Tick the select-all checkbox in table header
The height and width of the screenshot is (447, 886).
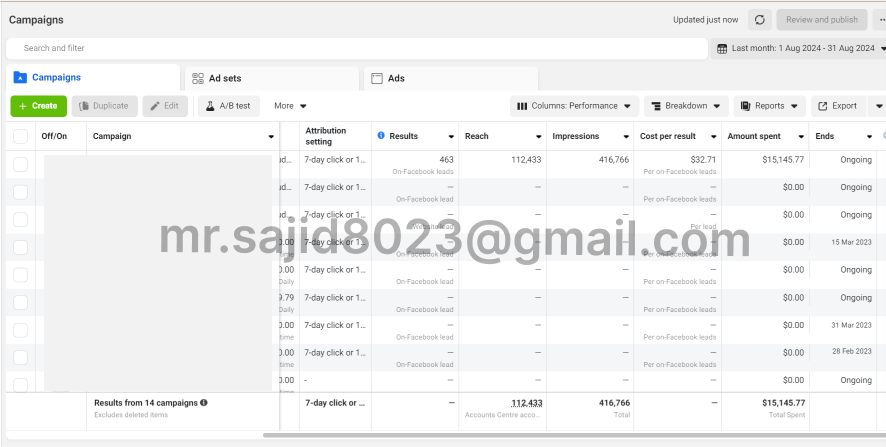point(21,136)
